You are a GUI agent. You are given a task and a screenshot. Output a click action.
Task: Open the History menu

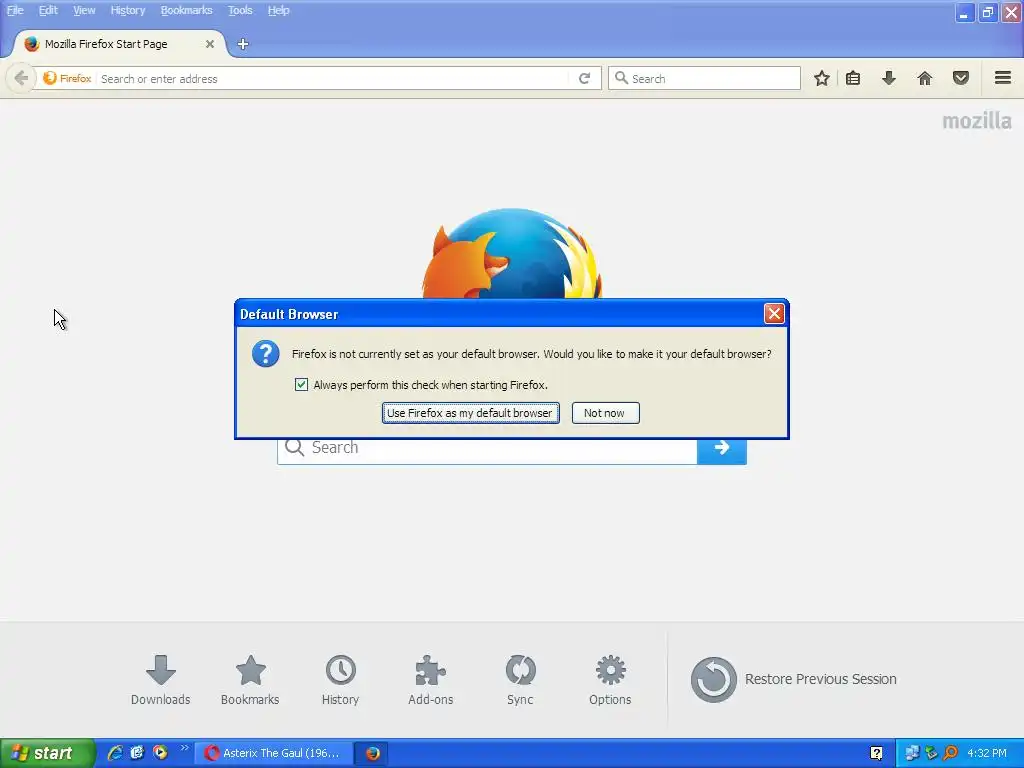pyautogui.click(x=127, y=10)
